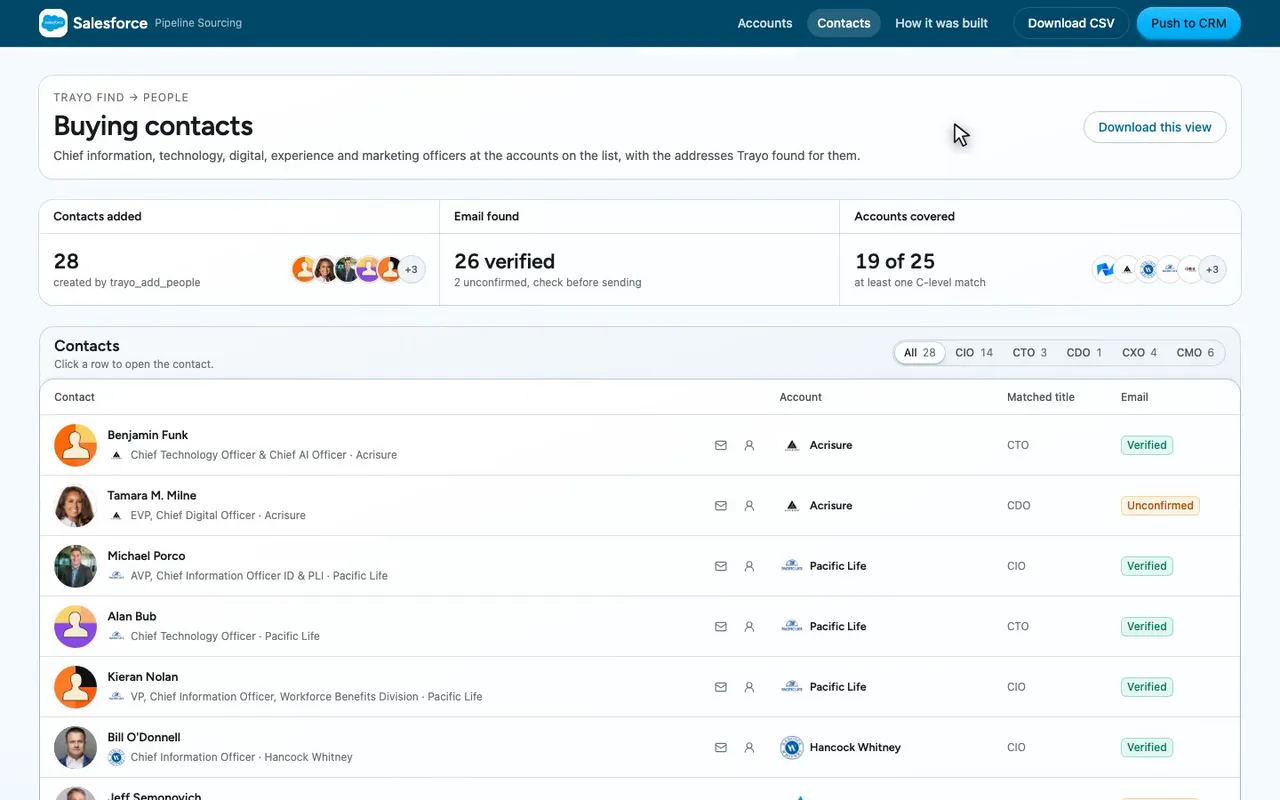This screenshot has height=800, width=1280.
Task: Click the Matched title column header
Action: click(x=1041, y=397)
